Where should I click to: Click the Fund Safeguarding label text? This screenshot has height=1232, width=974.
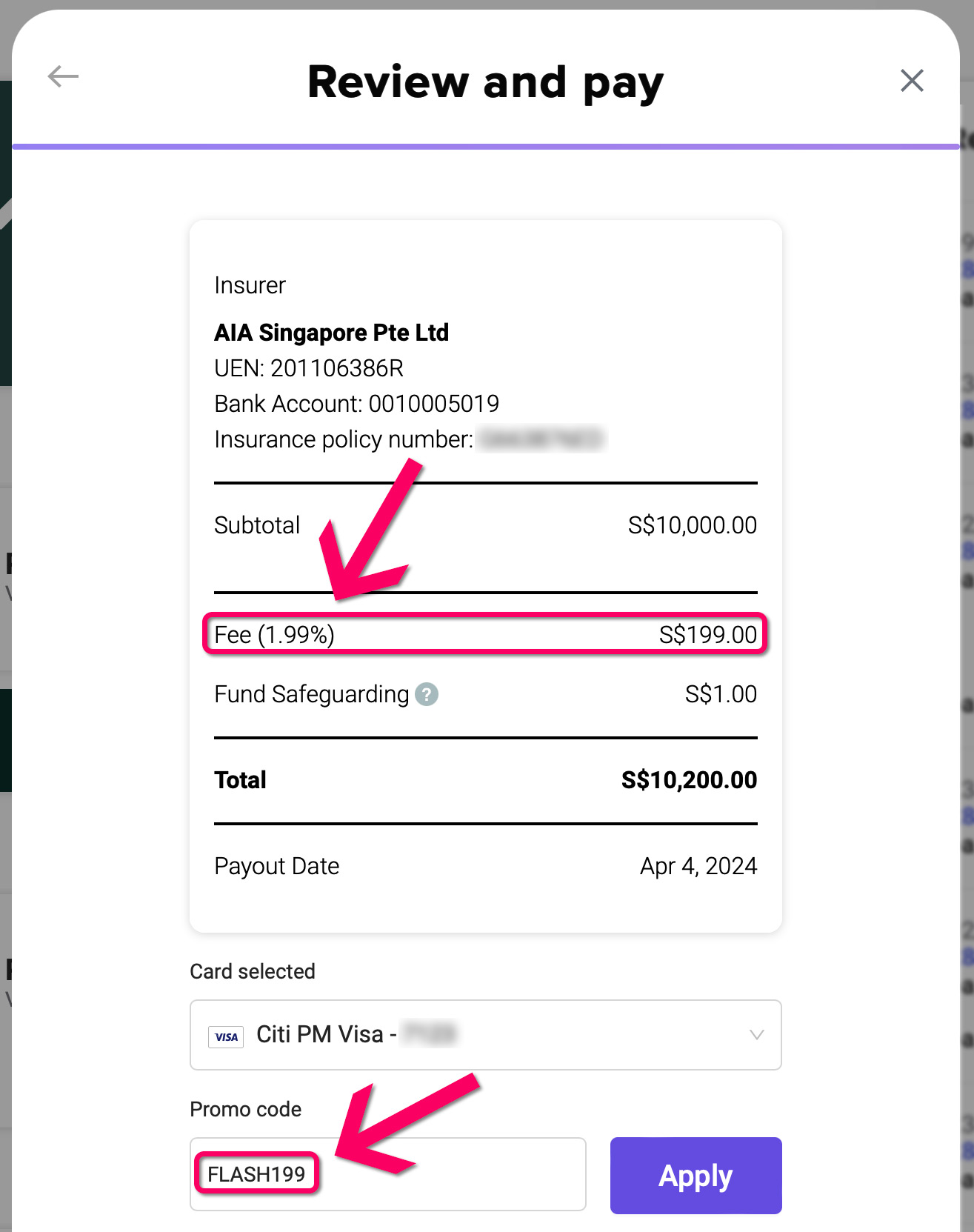click(311, 694)
